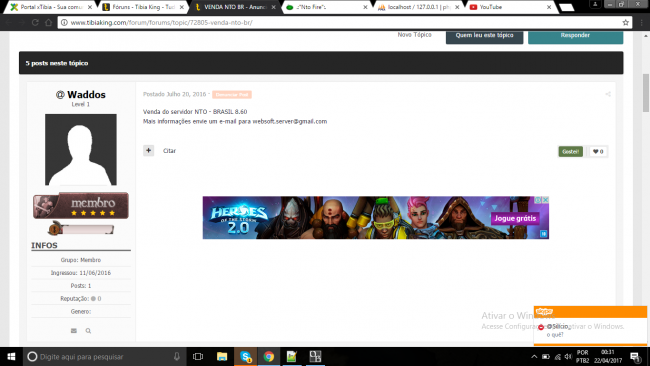The height and width of the screenshot is (366, 650).
Task: Search the member's content with the magnifier icon
Action: point(88,331)
